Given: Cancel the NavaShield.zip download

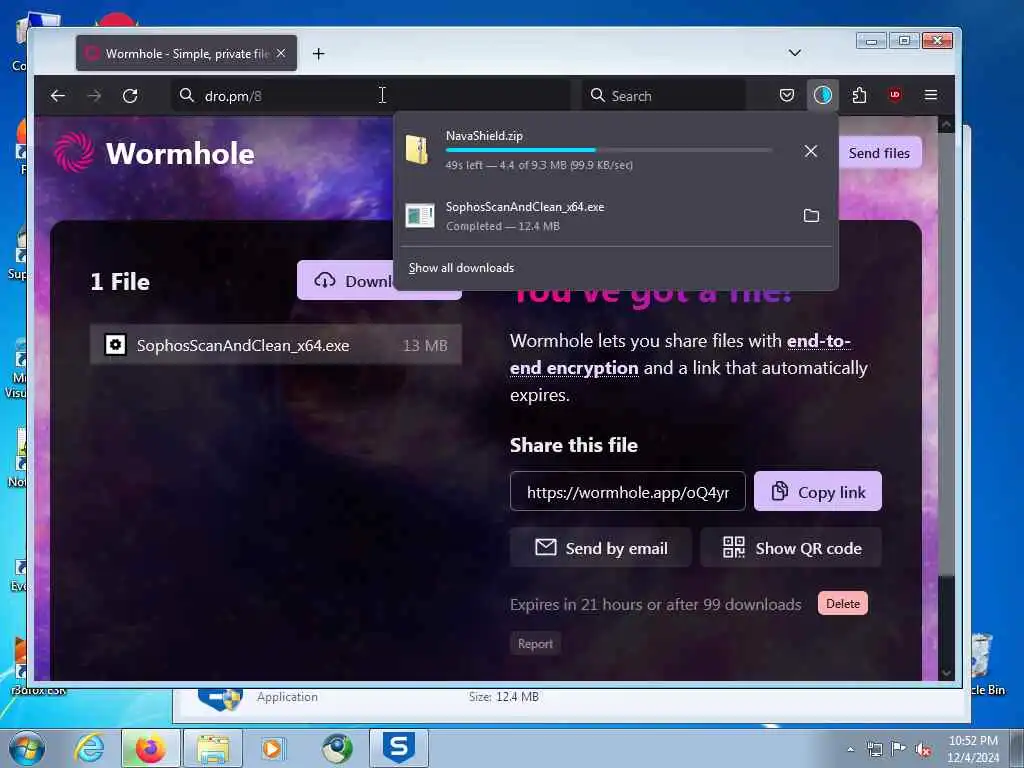Looking at the screenshot, I should click(x=810, y=151).
